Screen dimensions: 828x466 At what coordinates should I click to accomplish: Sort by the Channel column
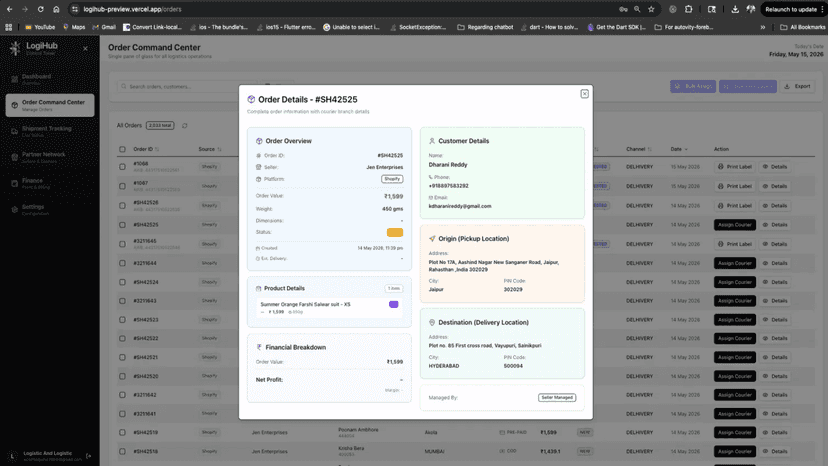[x=639, y=150]
